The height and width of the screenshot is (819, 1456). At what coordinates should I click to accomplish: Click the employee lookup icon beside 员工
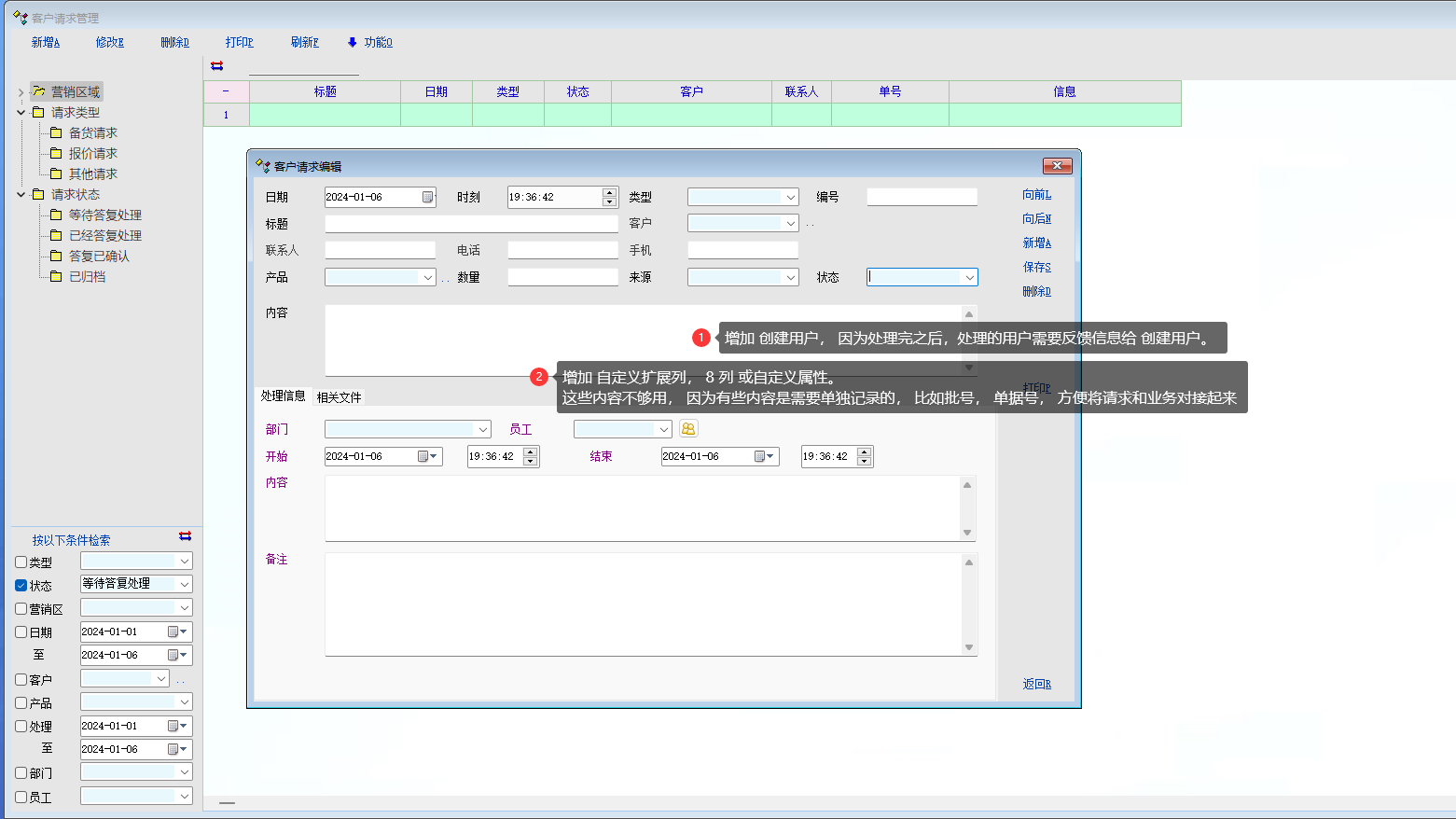tap(688, 429)
